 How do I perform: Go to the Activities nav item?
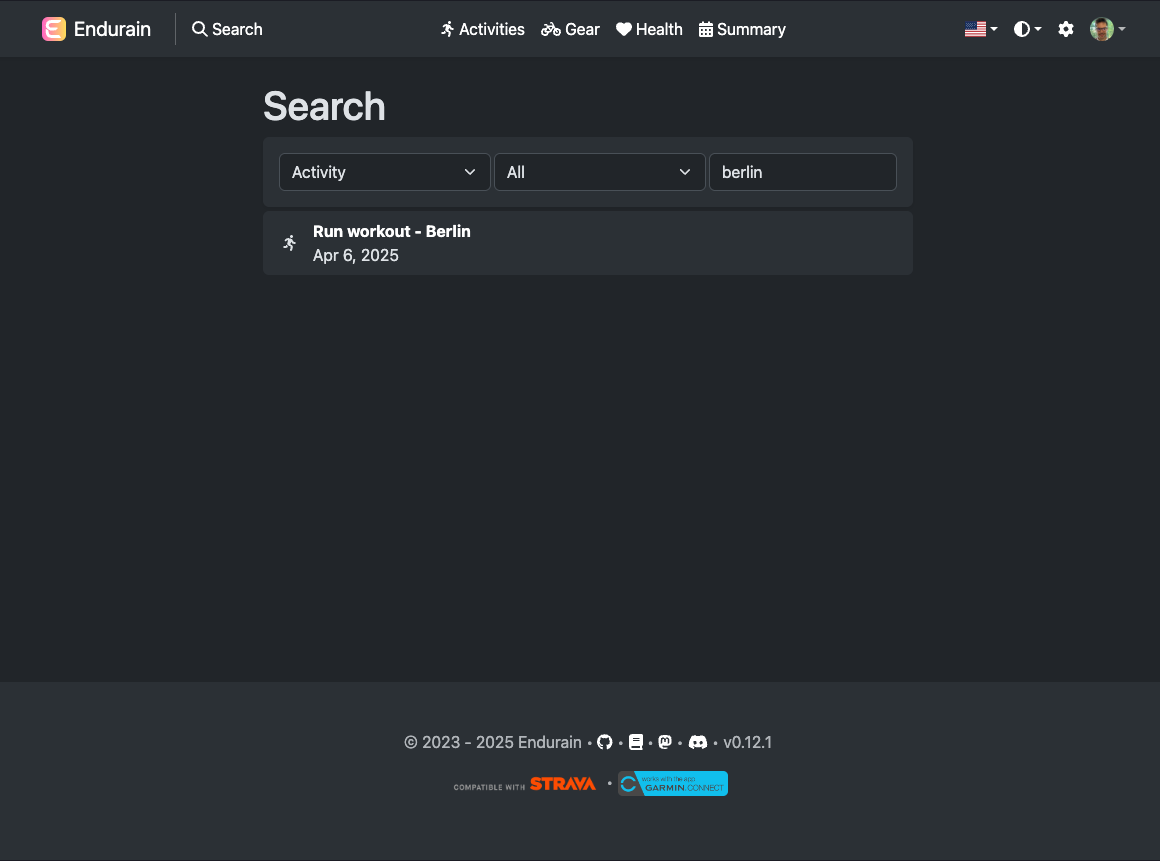point(482,30)
